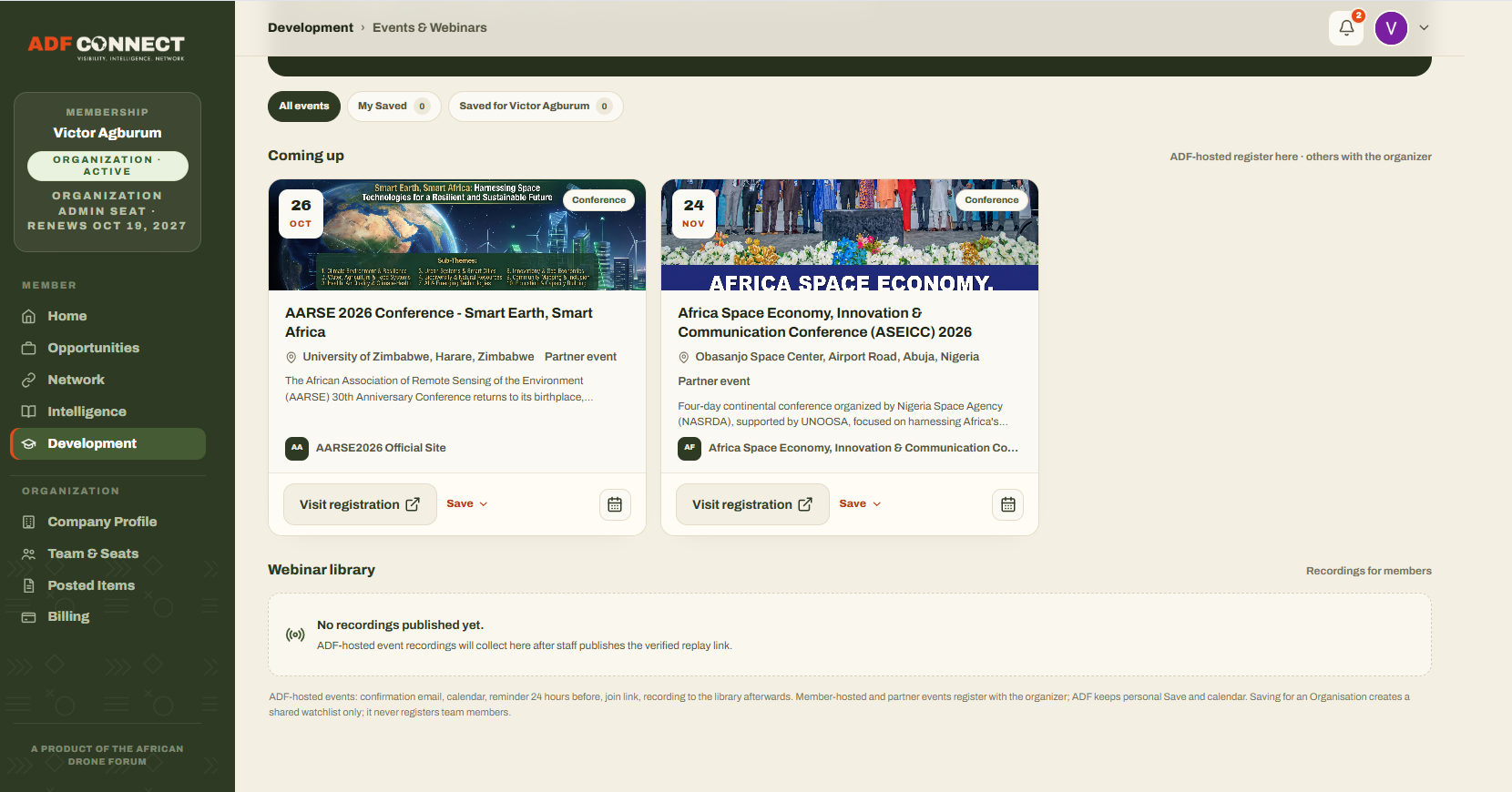1512x792 pixels.
Task: Show the All events filter
Action: 304,107
